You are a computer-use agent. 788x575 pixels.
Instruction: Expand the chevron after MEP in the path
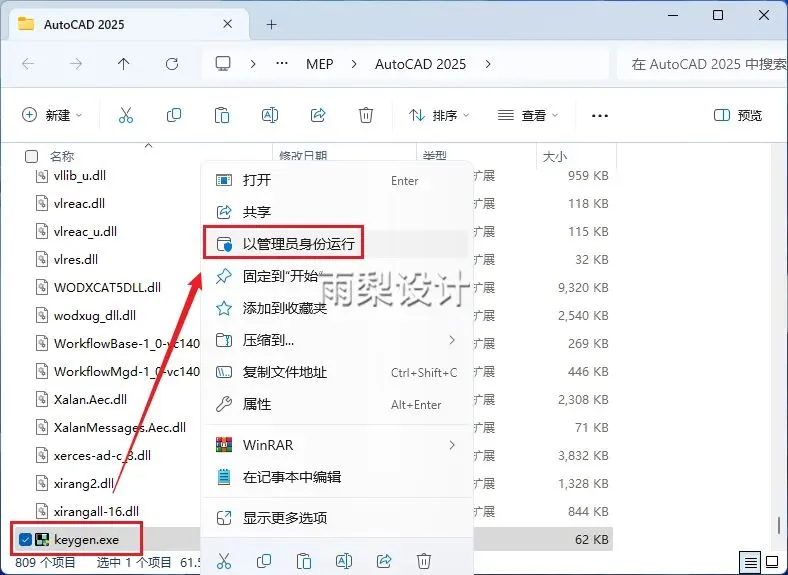(x=354, y=64)
